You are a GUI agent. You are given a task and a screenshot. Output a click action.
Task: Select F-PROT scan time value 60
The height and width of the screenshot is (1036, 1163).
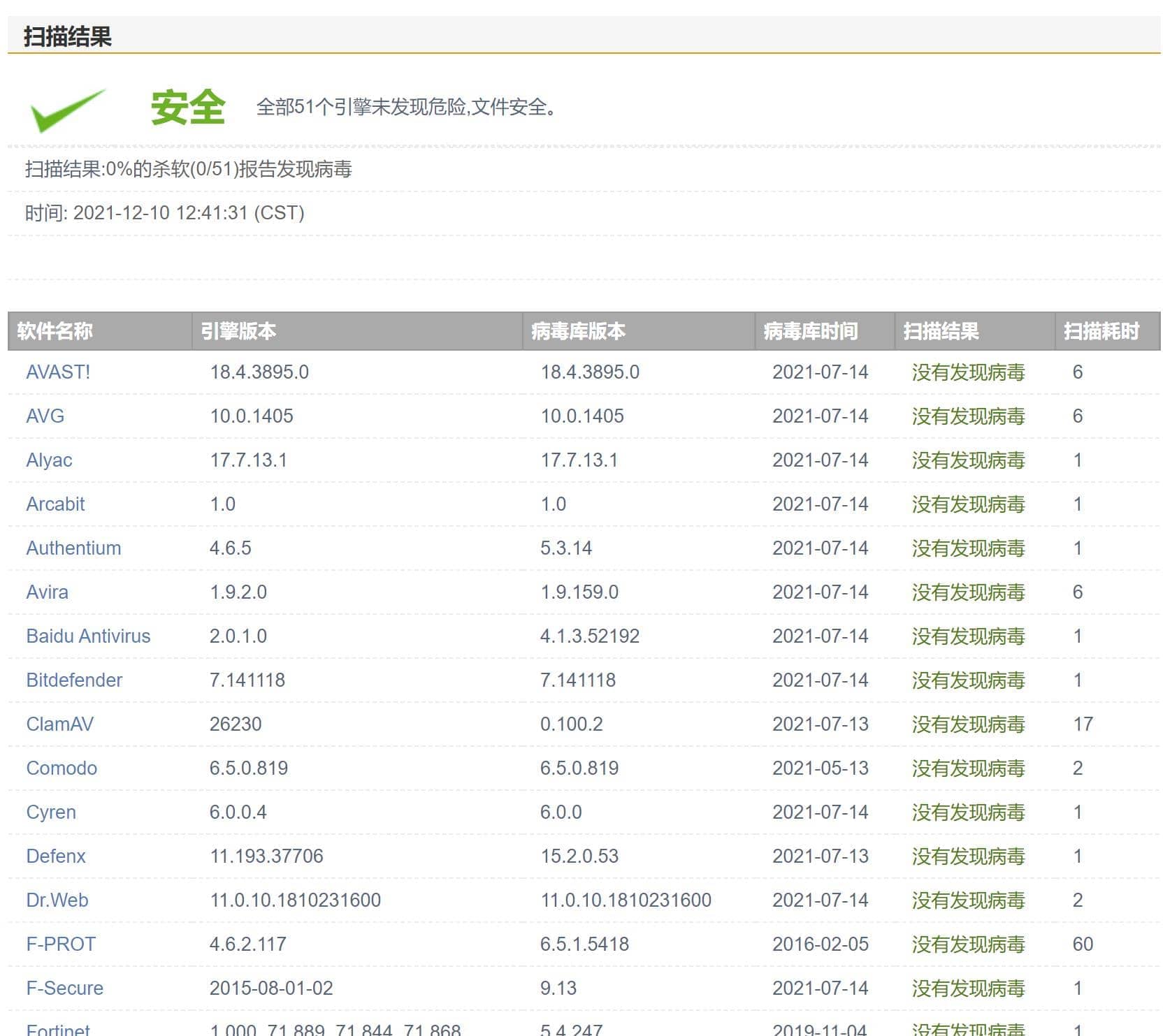1083,944
